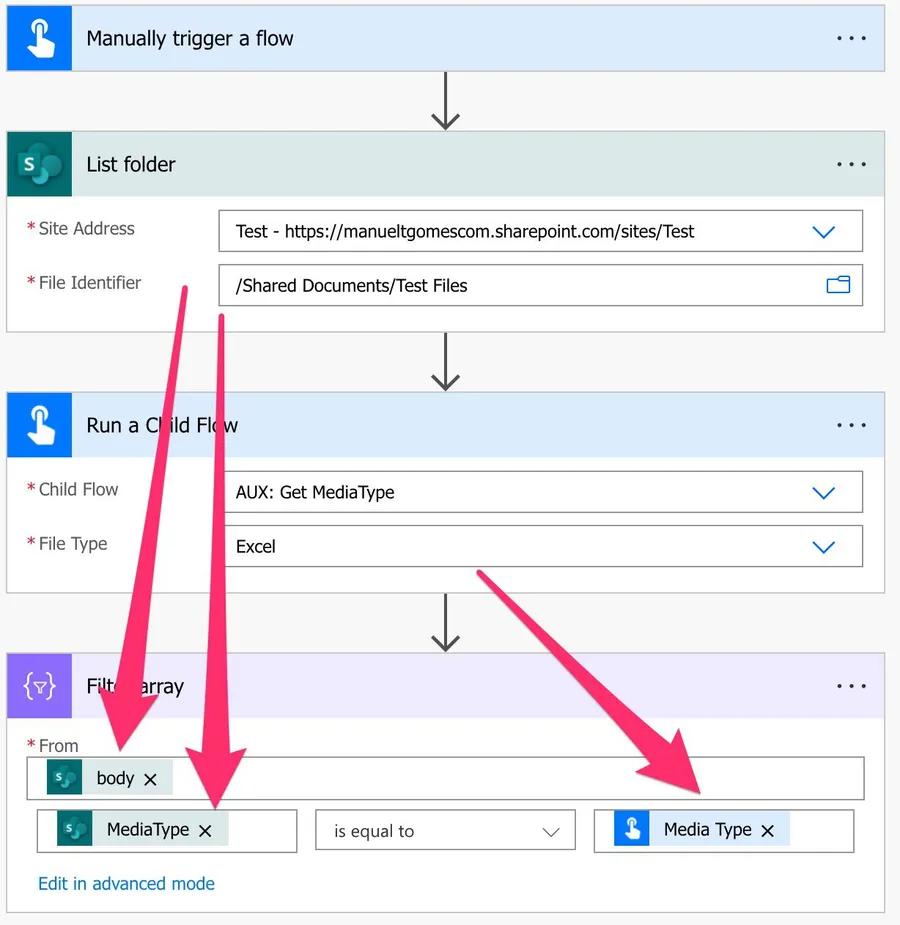Click the Manually trigger a flow touch icon
This screenshot has height=925, width=900.
tap(39, 39)
